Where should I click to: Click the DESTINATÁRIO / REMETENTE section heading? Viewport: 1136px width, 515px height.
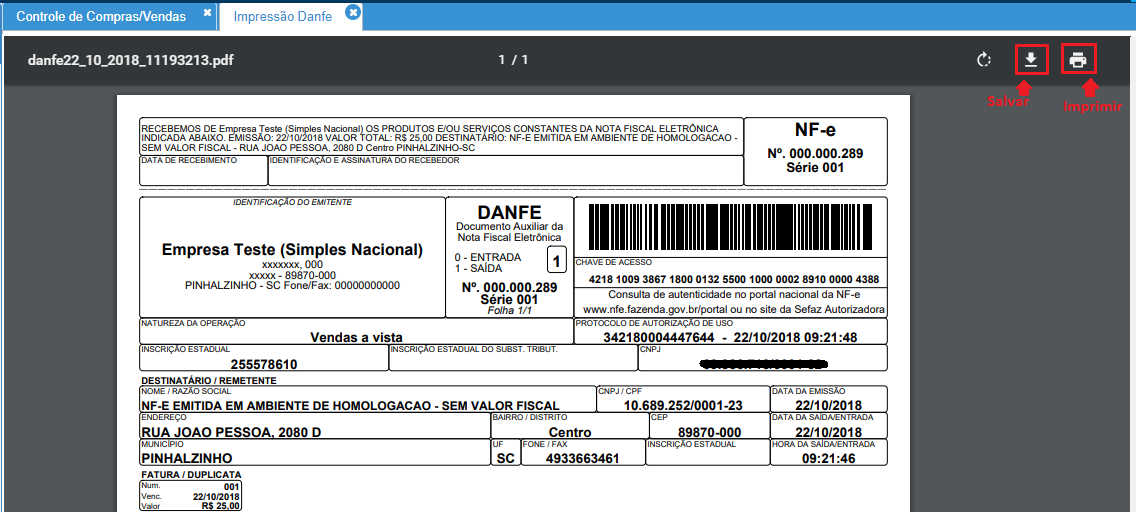pyautogui.click(x=209, y=380)
